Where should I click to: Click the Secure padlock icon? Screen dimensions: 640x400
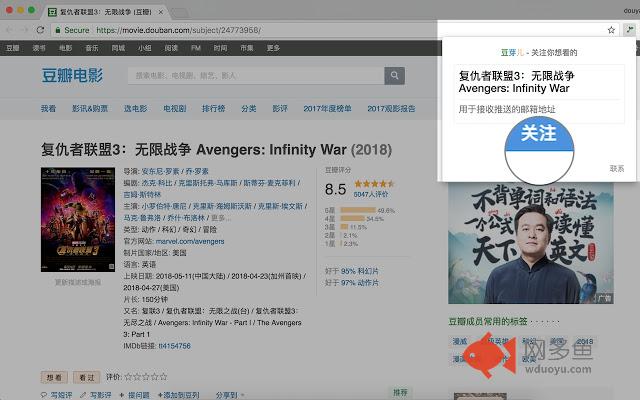pyautogui.click(x=58, y=30)
